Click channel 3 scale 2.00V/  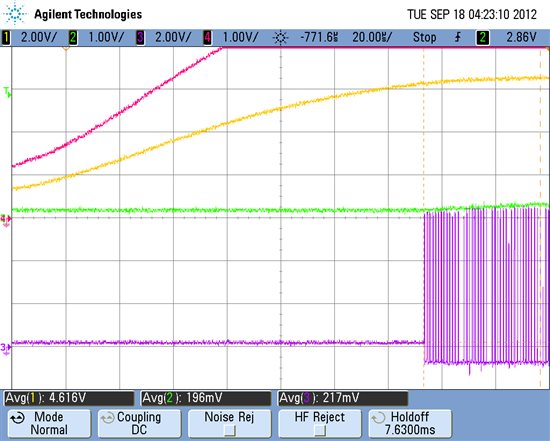pos(173,37)
